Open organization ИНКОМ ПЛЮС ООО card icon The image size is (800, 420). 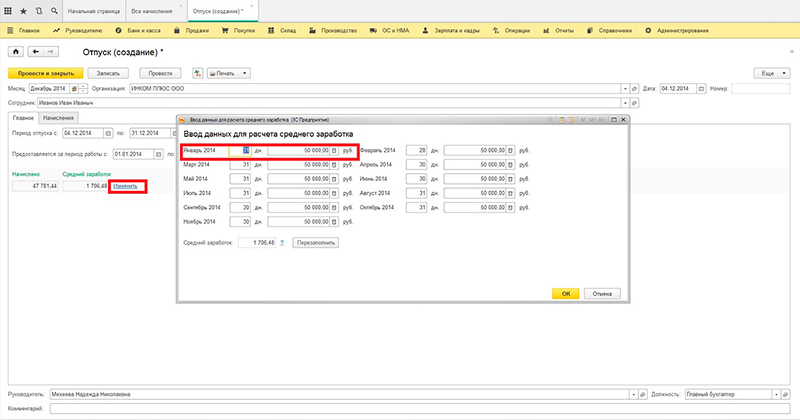(634, 89)
